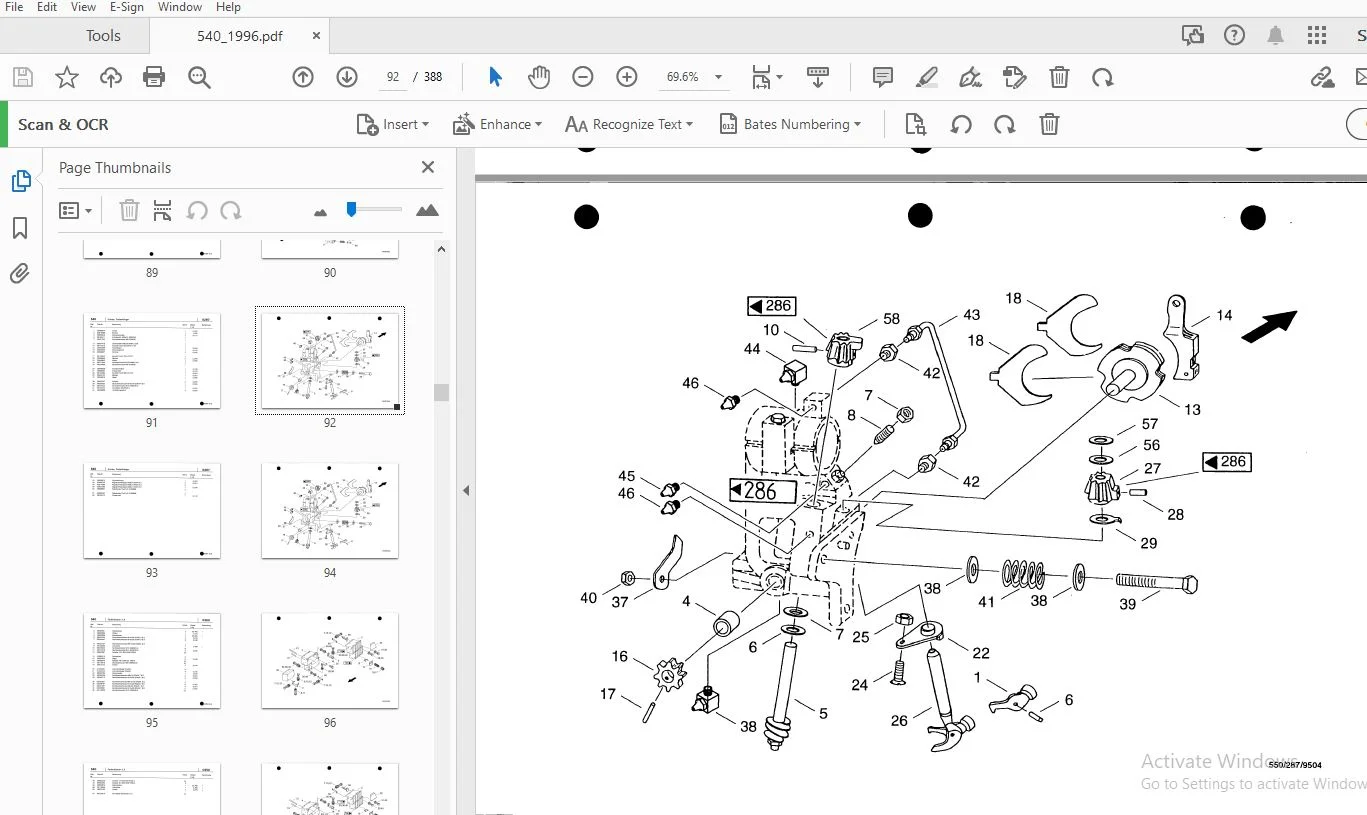Open the Help menu
The image size is (1367, 815).
(229, 7)
